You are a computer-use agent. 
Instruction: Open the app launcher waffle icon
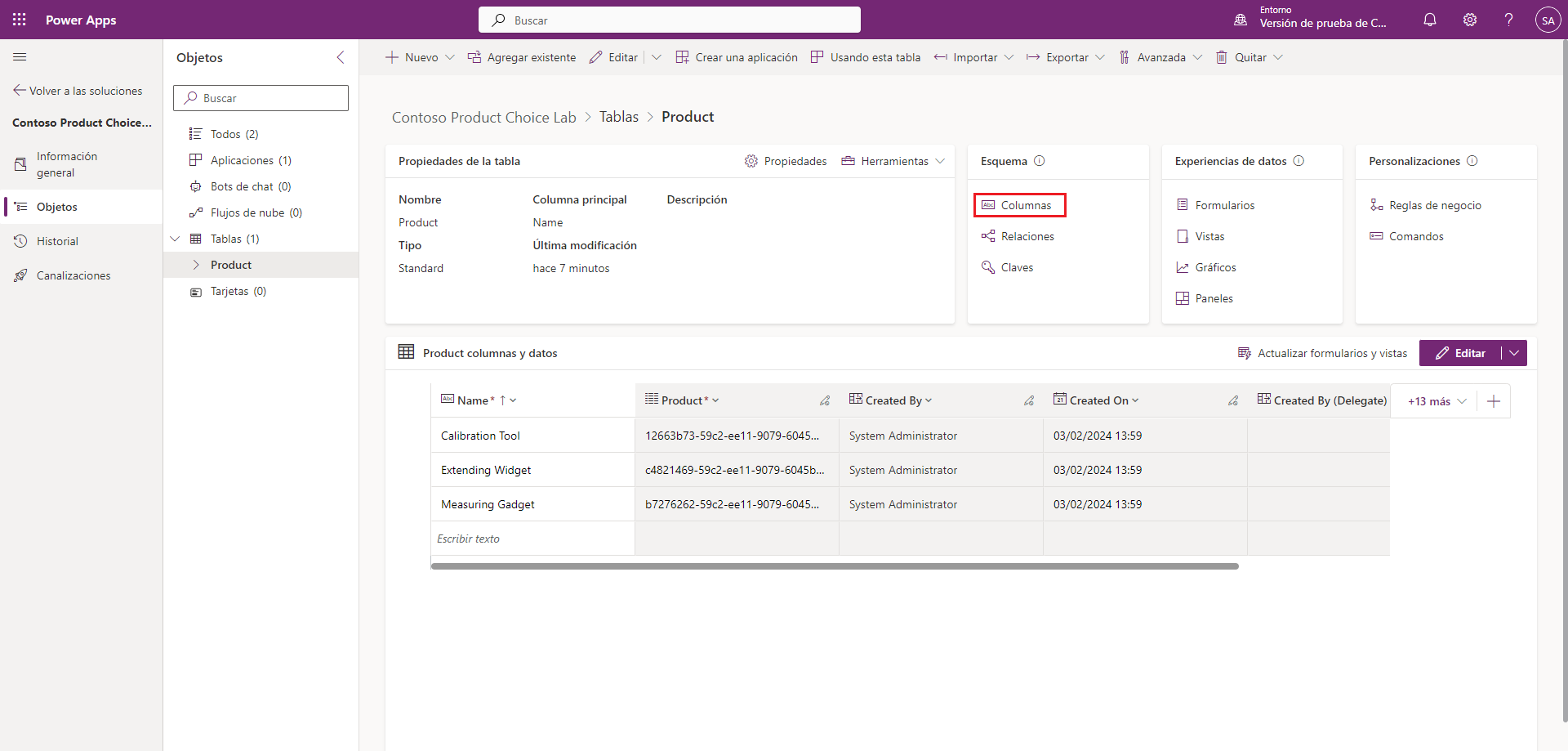click(x=20, y=20)
